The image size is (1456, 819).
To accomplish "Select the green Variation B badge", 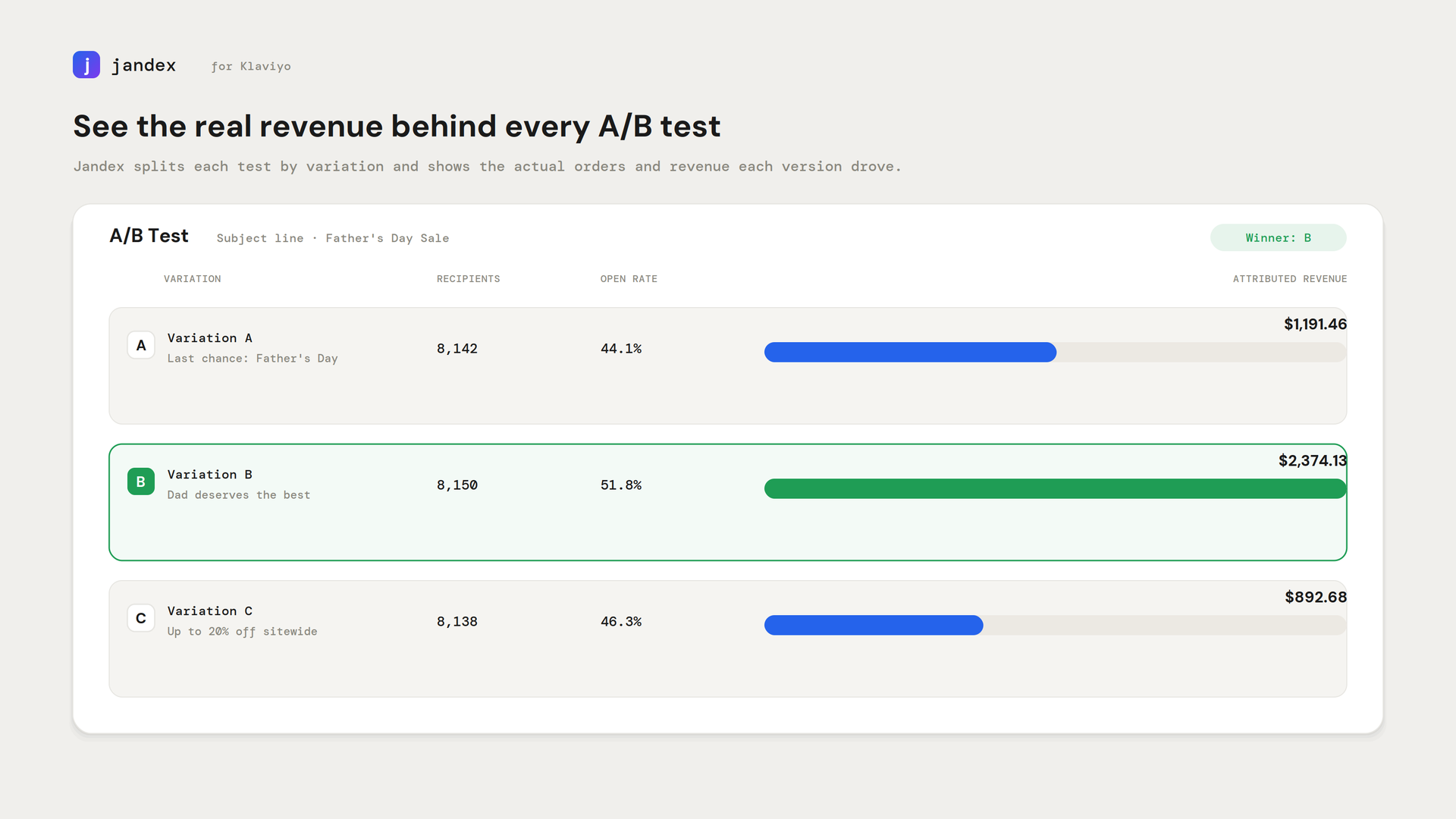I will 141,482.
